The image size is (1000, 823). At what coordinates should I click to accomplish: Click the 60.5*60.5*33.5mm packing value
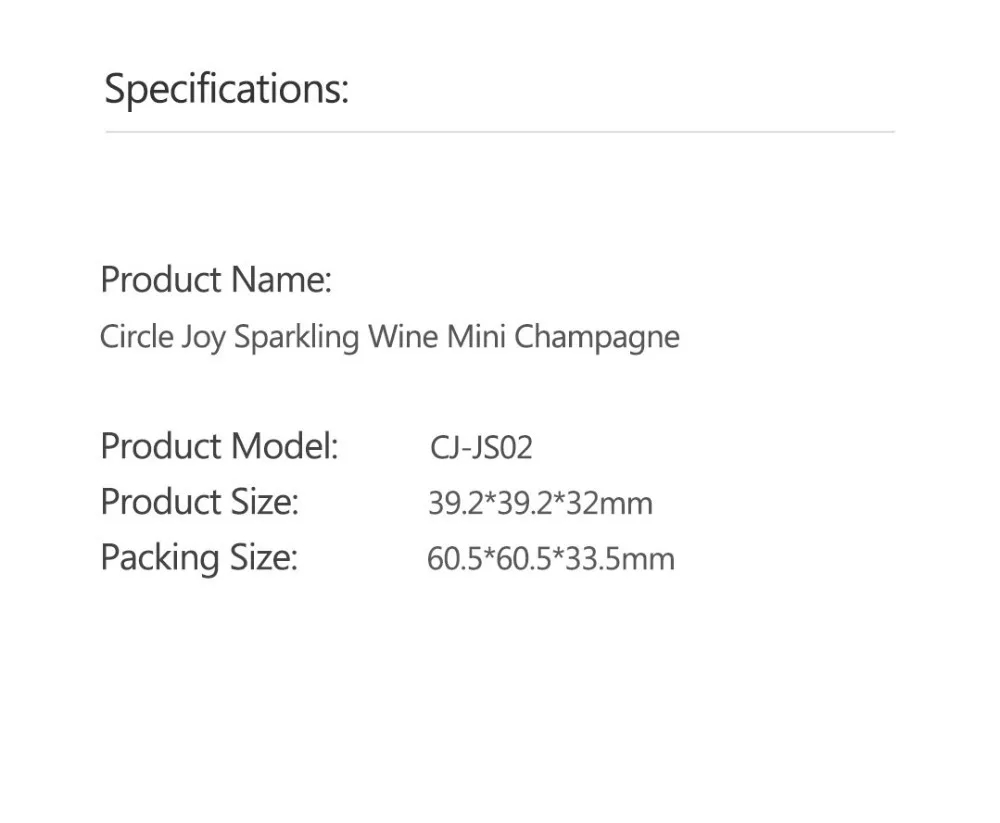coord(551,560)
